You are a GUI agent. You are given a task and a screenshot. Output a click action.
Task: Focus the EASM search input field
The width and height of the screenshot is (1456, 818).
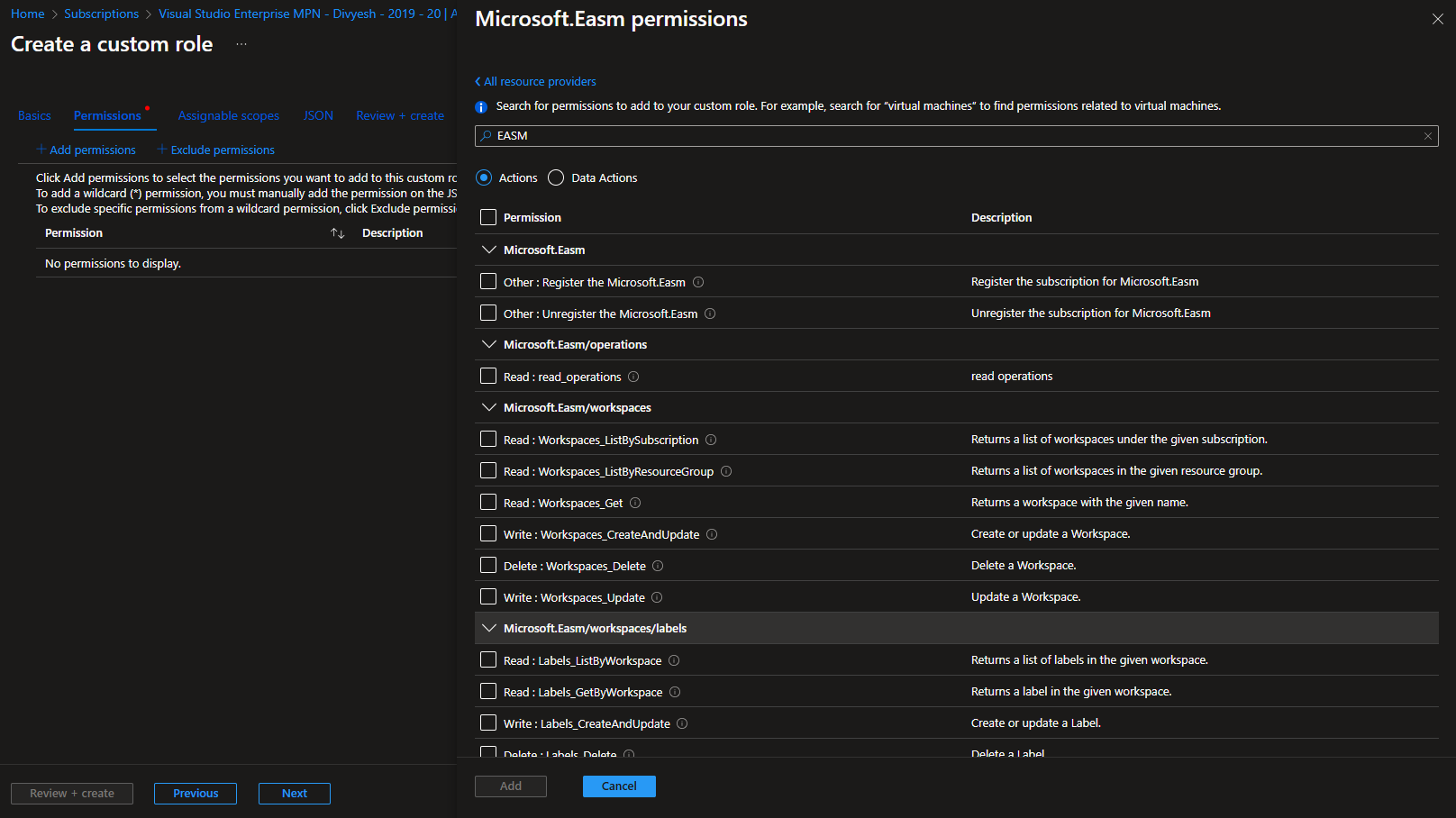(957, 136)
